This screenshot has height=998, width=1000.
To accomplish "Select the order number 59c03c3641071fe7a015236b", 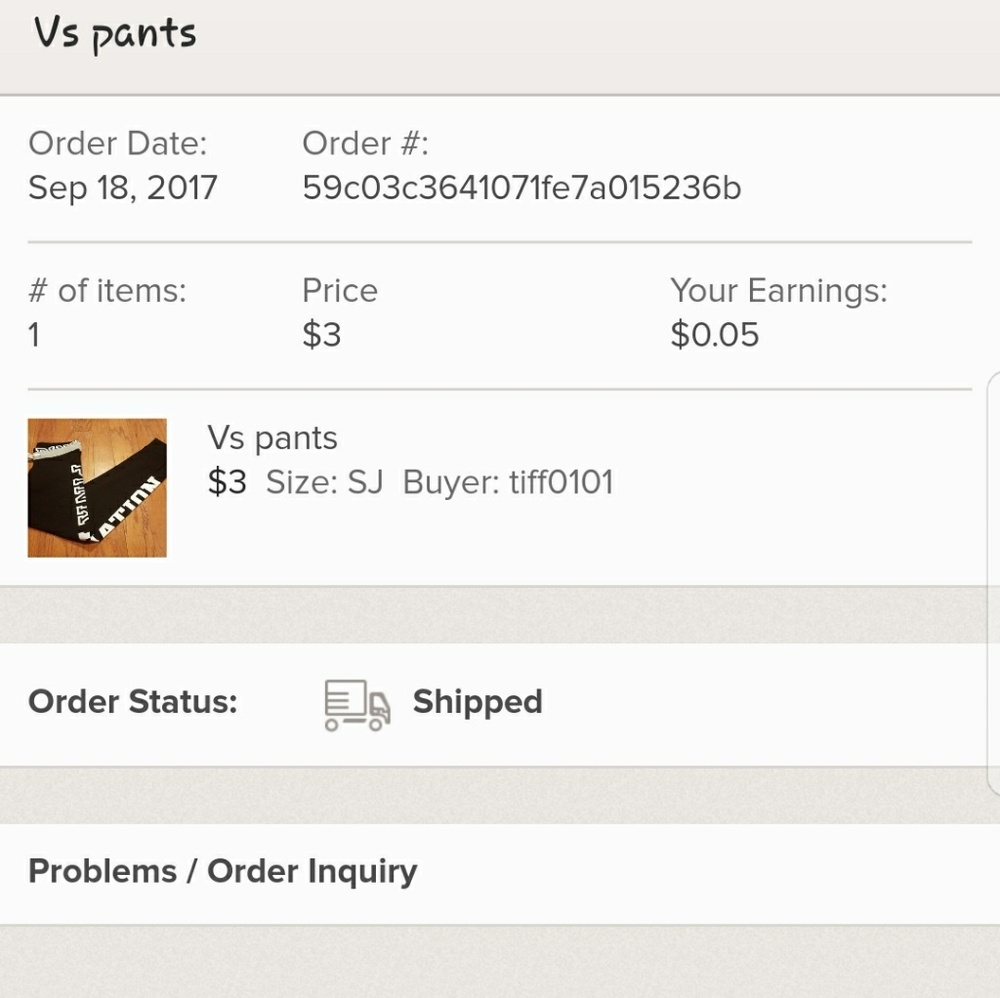I will coord(523,188).
